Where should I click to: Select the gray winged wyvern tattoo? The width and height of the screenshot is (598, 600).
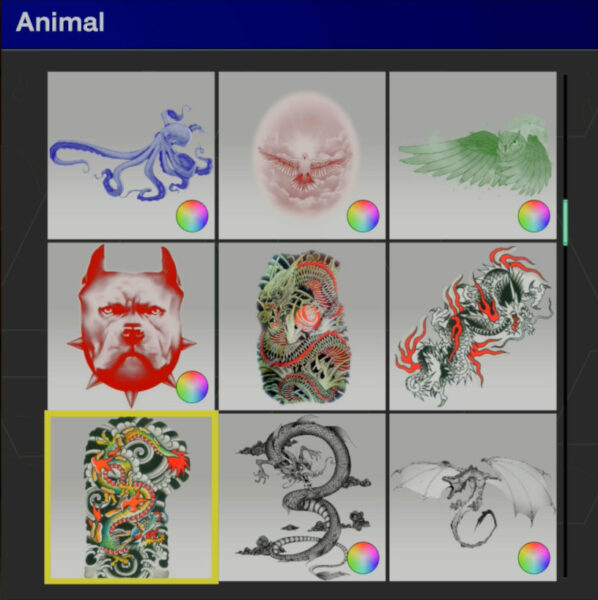coord(473,497)
